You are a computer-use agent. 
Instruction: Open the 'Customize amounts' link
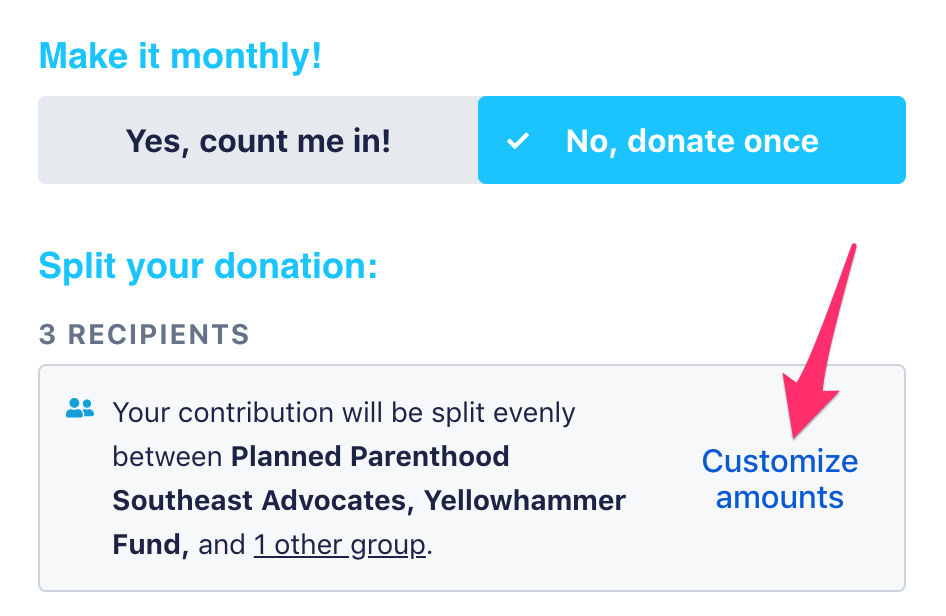[x=779, y=479]
